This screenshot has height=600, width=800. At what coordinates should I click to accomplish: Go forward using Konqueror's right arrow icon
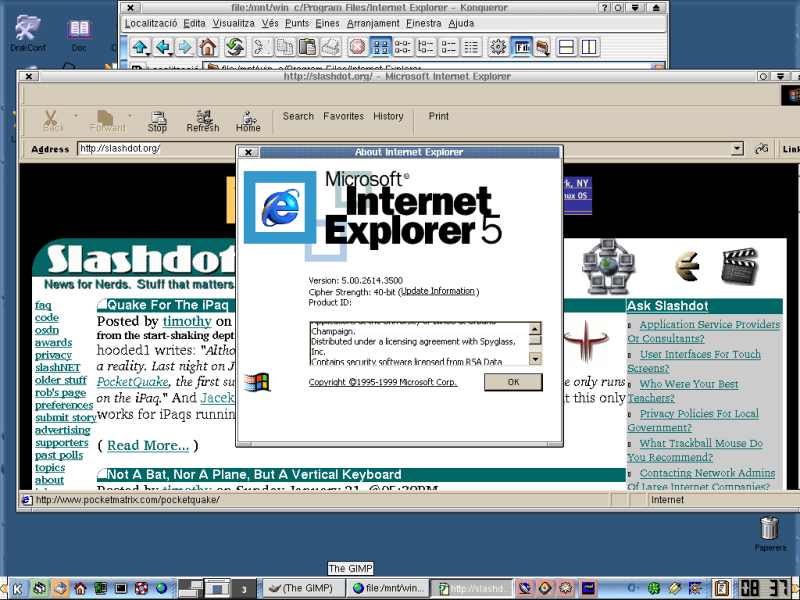(185, 47)
